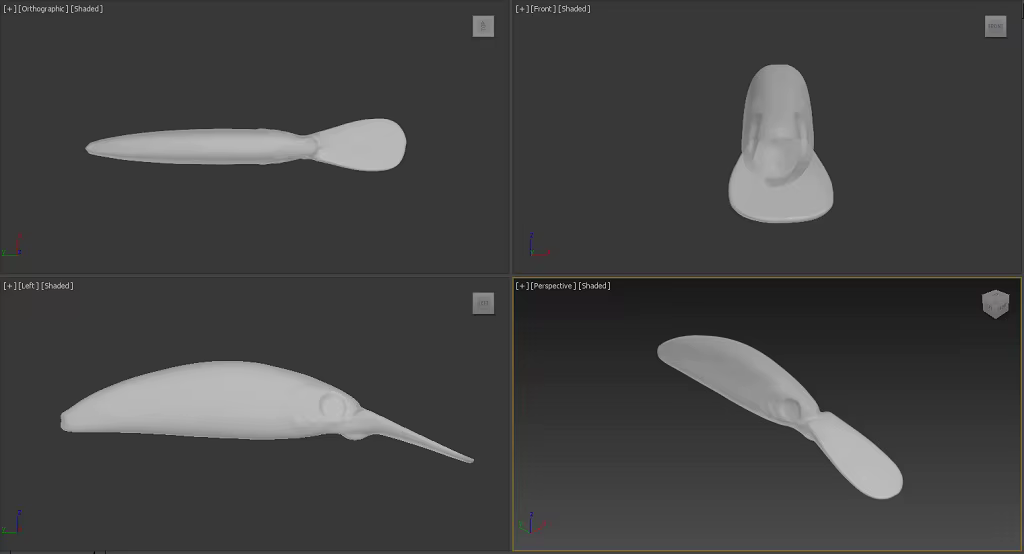Open the [Perspective] point-of-view viewport menu
The height and width of the screenshot is (554, 1024).
552,286
